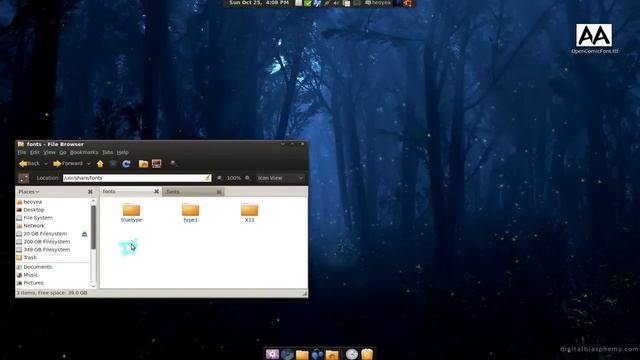Click the Search magnifier toolbar icon
Screen dimensions: 640x360
(173, 164)
